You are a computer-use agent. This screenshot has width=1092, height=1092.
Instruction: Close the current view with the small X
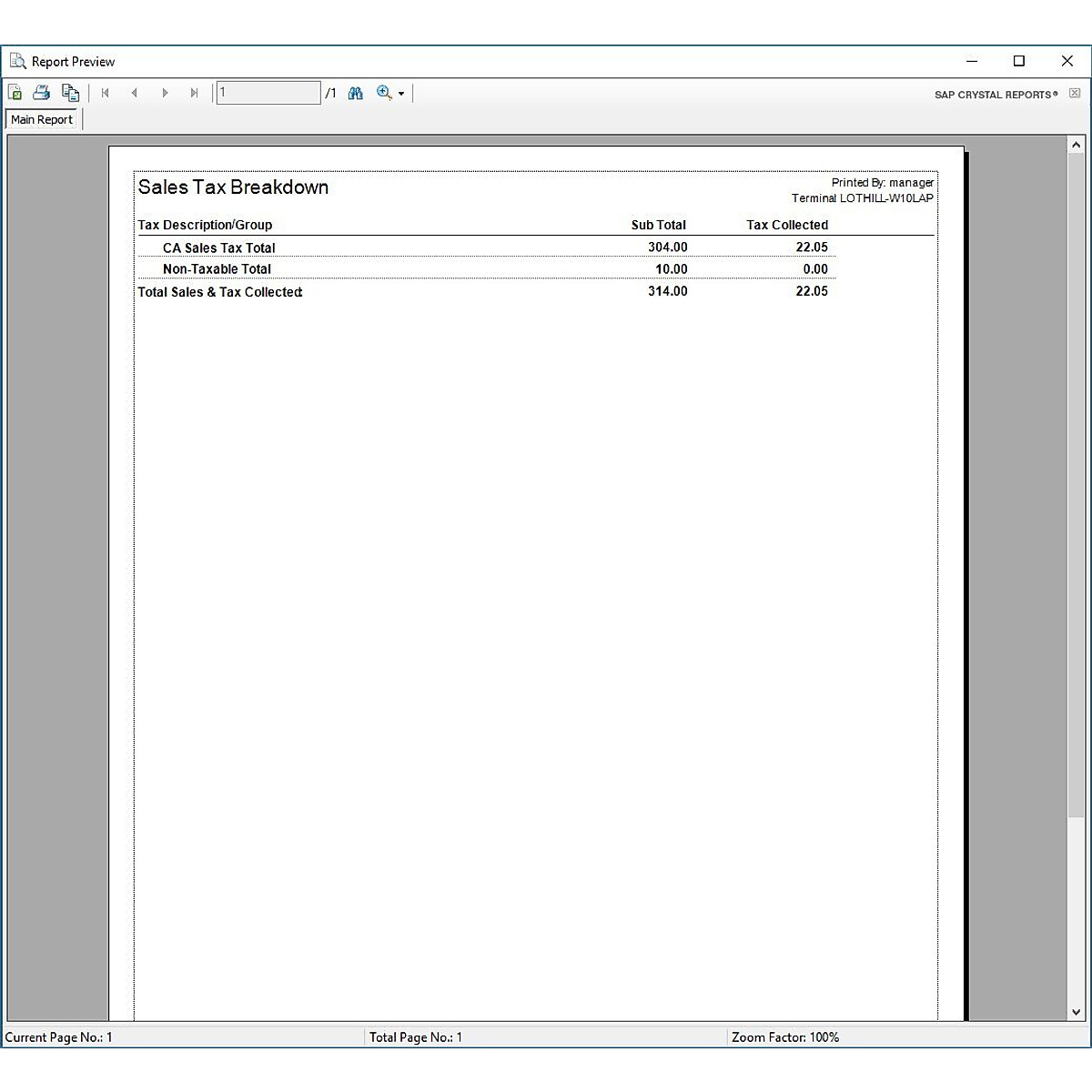(x=1075, y=94)
